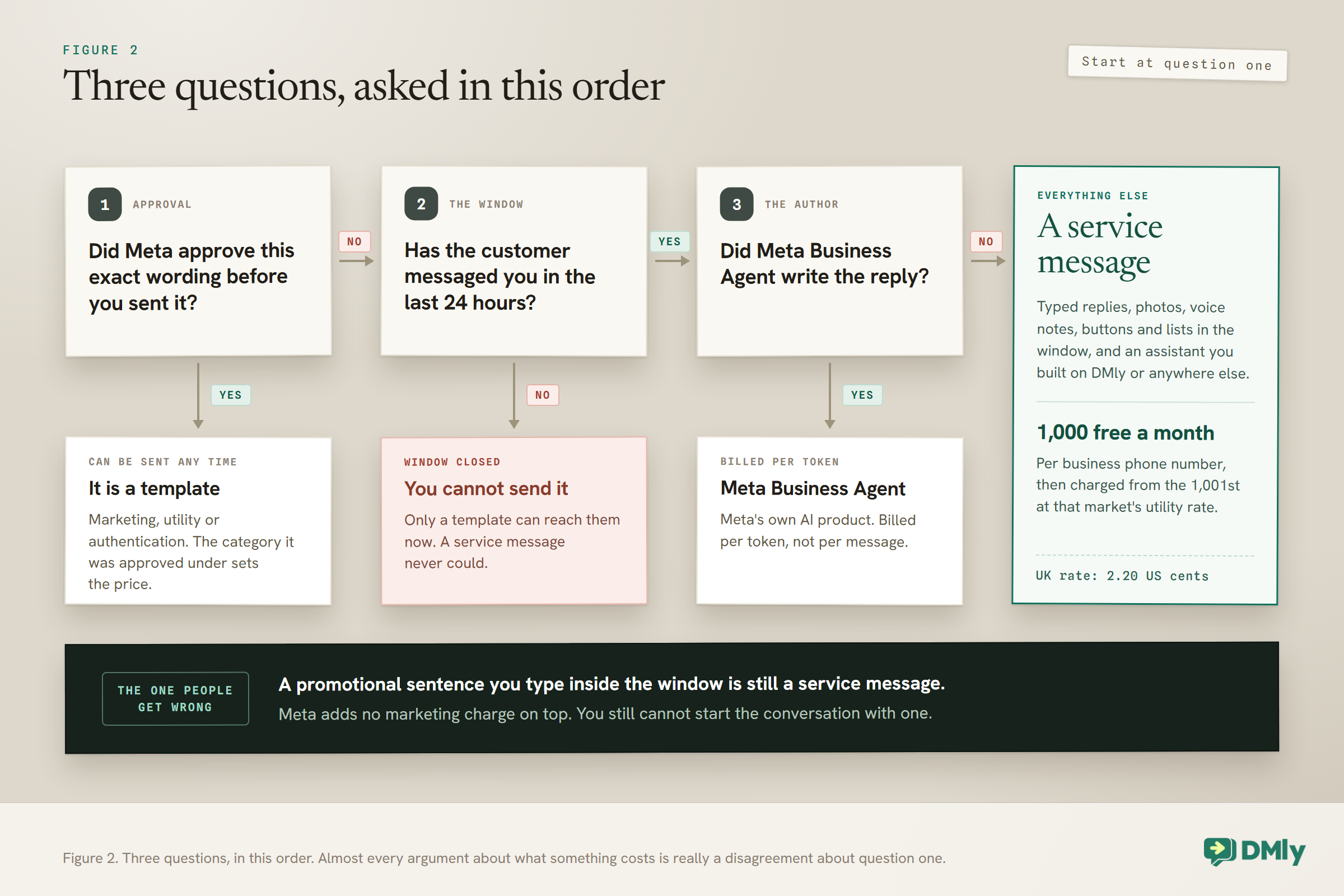Click the 'Meta Business Agent' result heading
The width and height of the screenshot is (1344, 896).
point(813,488)
